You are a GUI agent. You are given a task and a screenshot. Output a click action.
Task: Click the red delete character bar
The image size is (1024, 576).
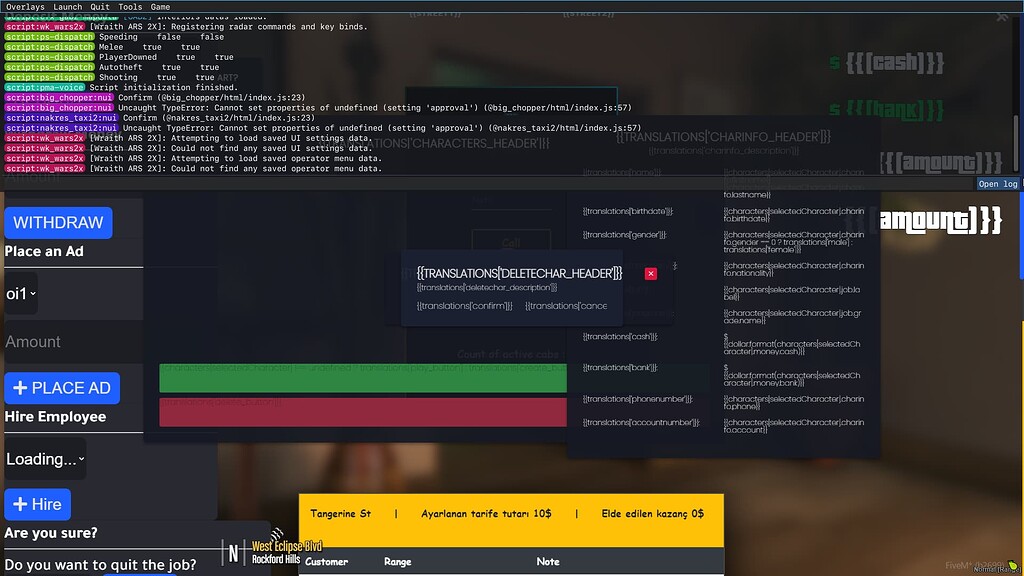(x=363, y=411)
